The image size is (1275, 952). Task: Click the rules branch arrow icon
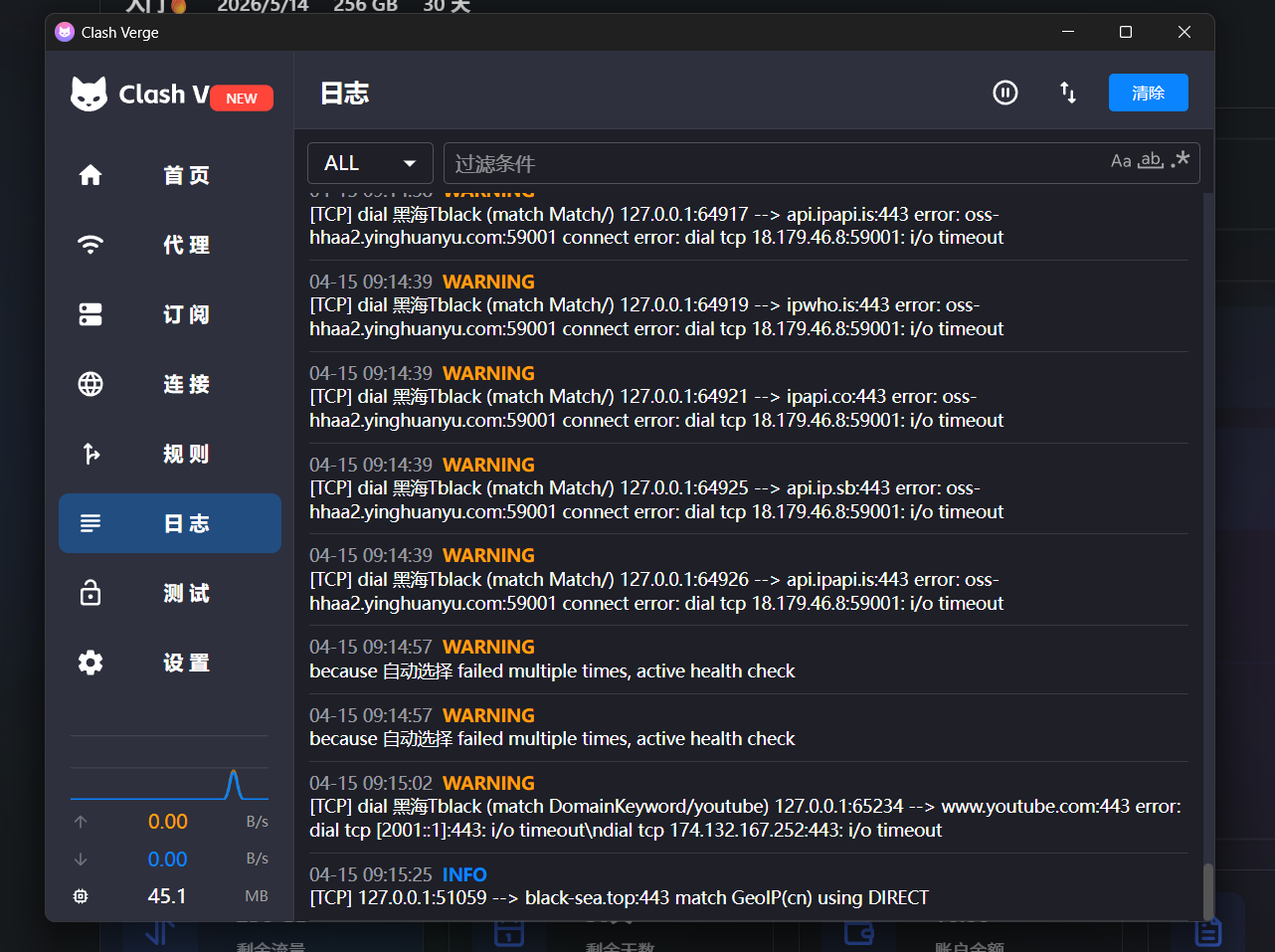coord(91,454)
